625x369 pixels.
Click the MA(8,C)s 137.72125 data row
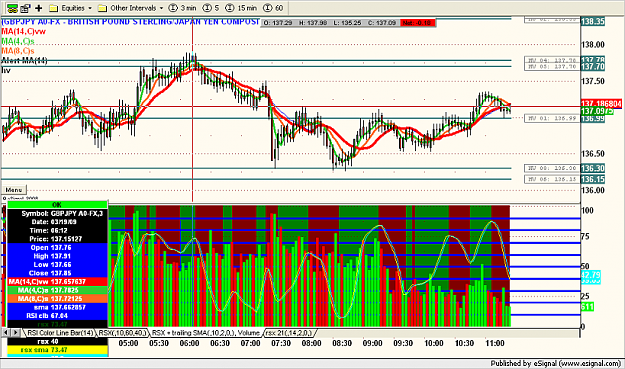click(x=57, y=299)
